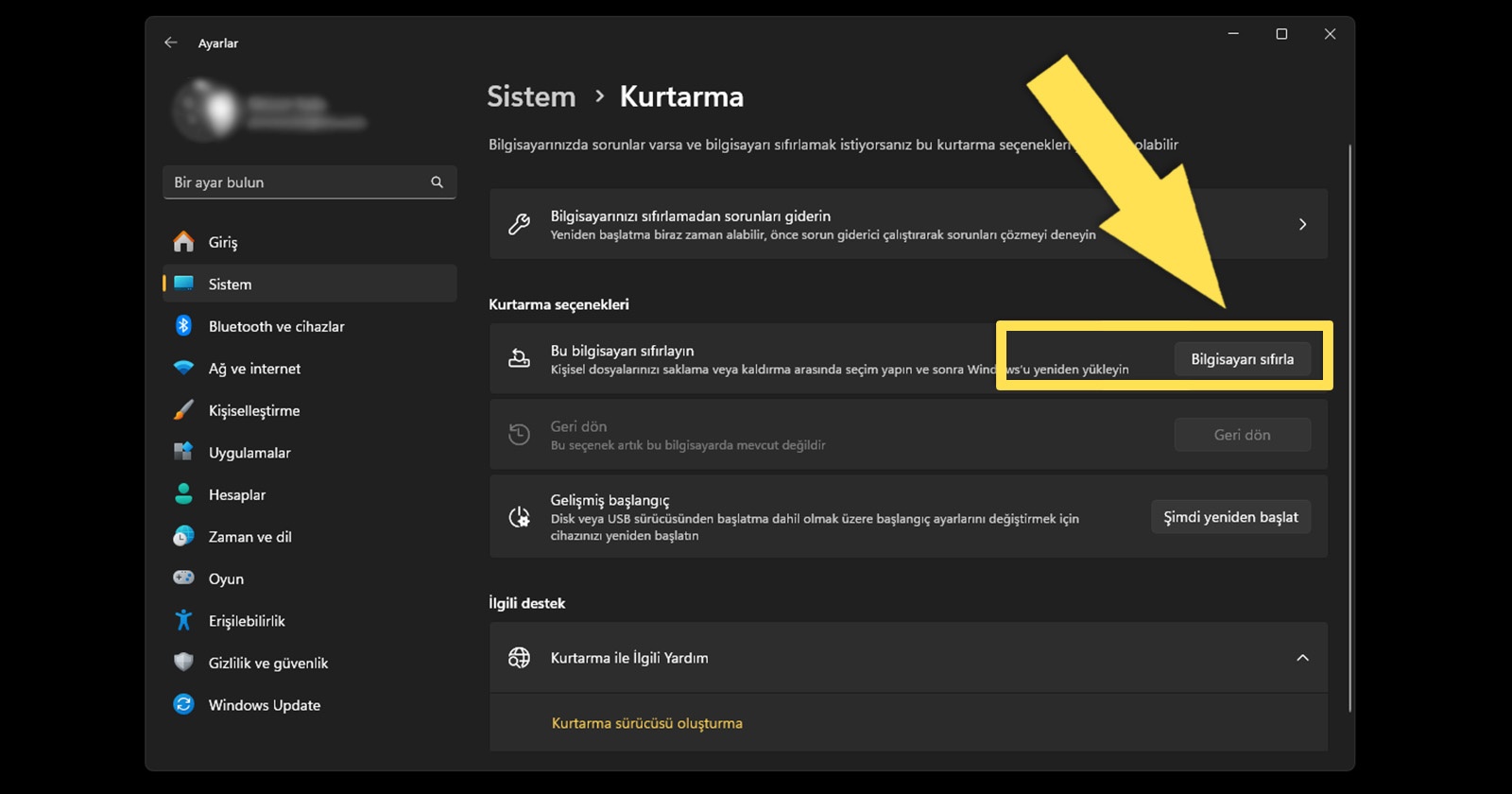Go back with the arrow beside Ayarlar
This screenshot has width=1512, height=794.
[x=170, y=43]
